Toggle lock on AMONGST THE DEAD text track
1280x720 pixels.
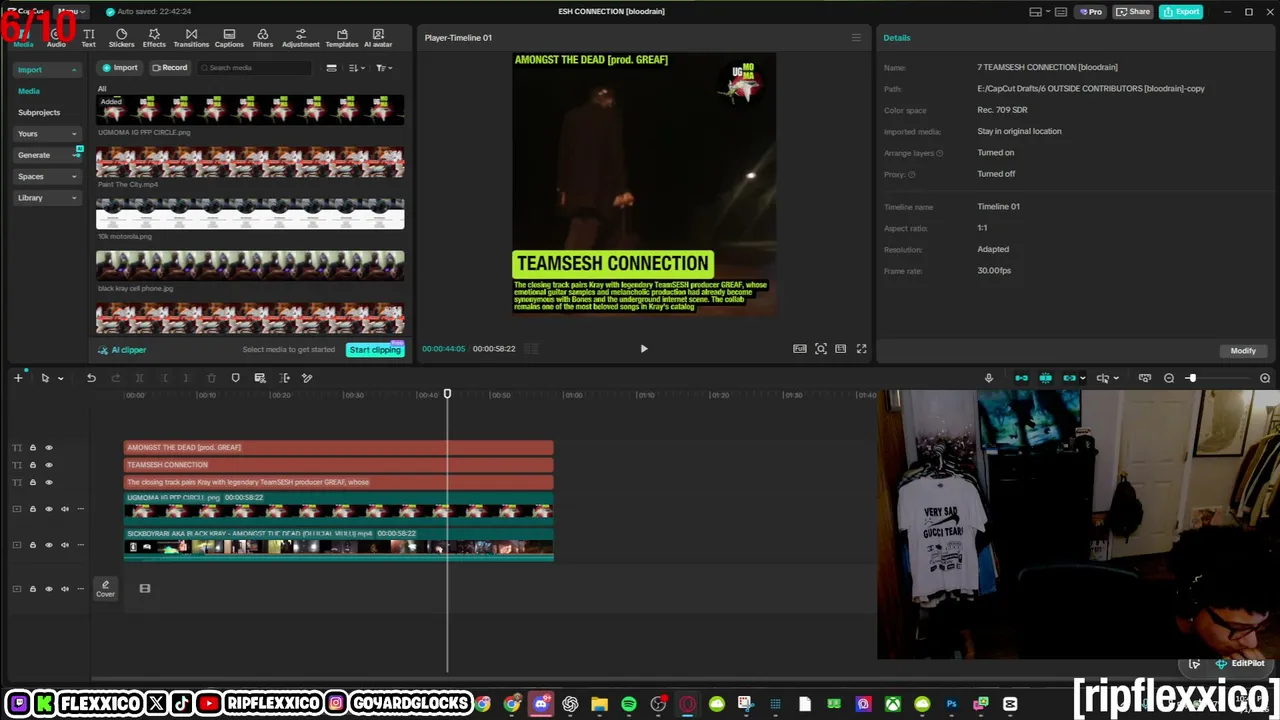pos(32,448)
